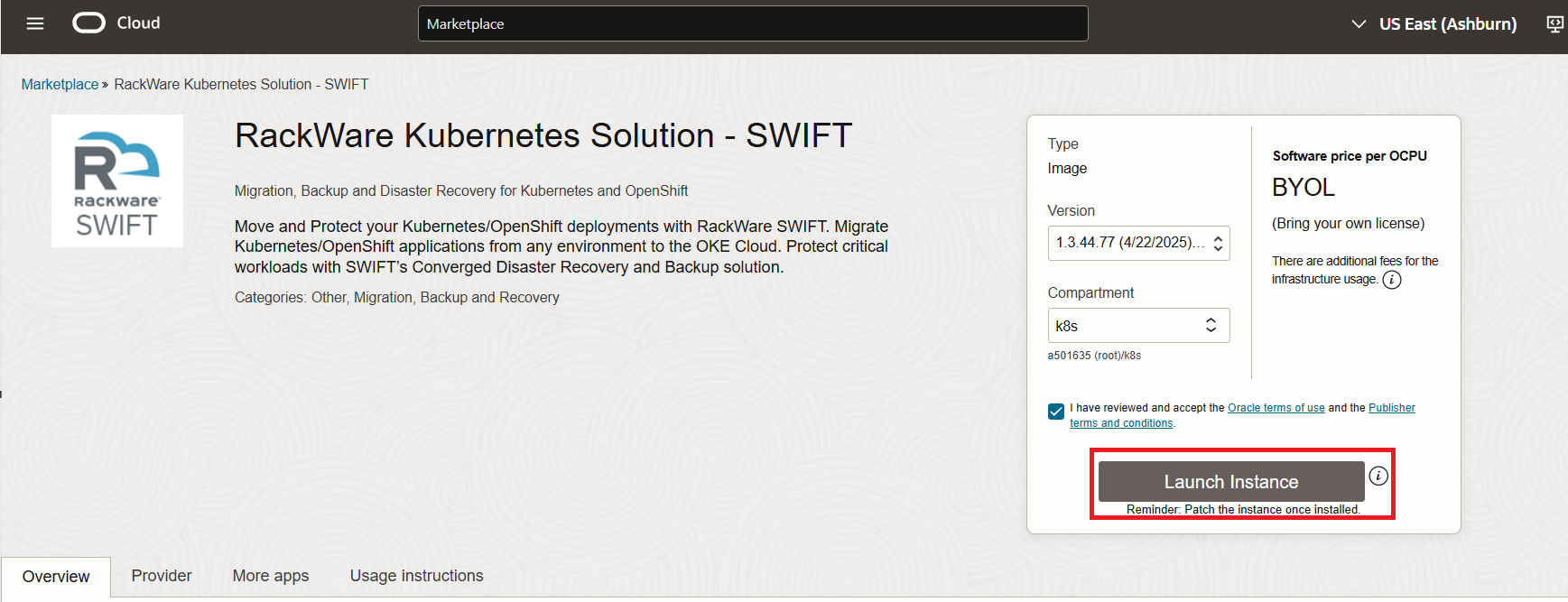The image size is (1568, 602).
Task: Switch to the More apps tab
Action: 271,576
